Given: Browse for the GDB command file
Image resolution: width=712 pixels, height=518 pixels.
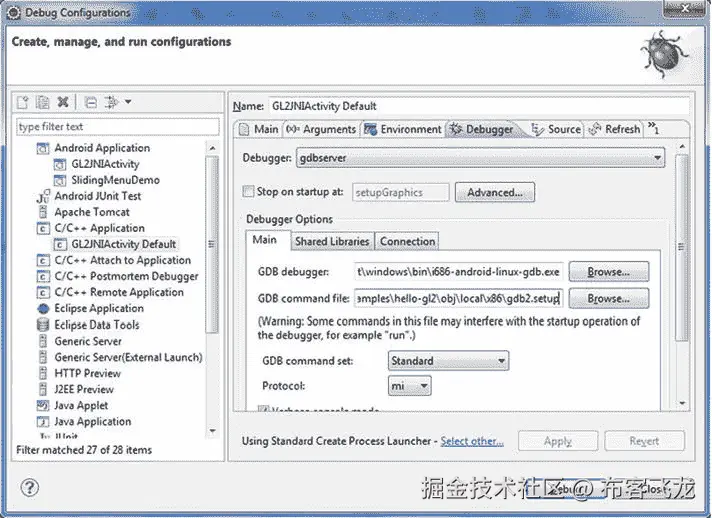Looking at the screenshot, I should coord(608,298).
